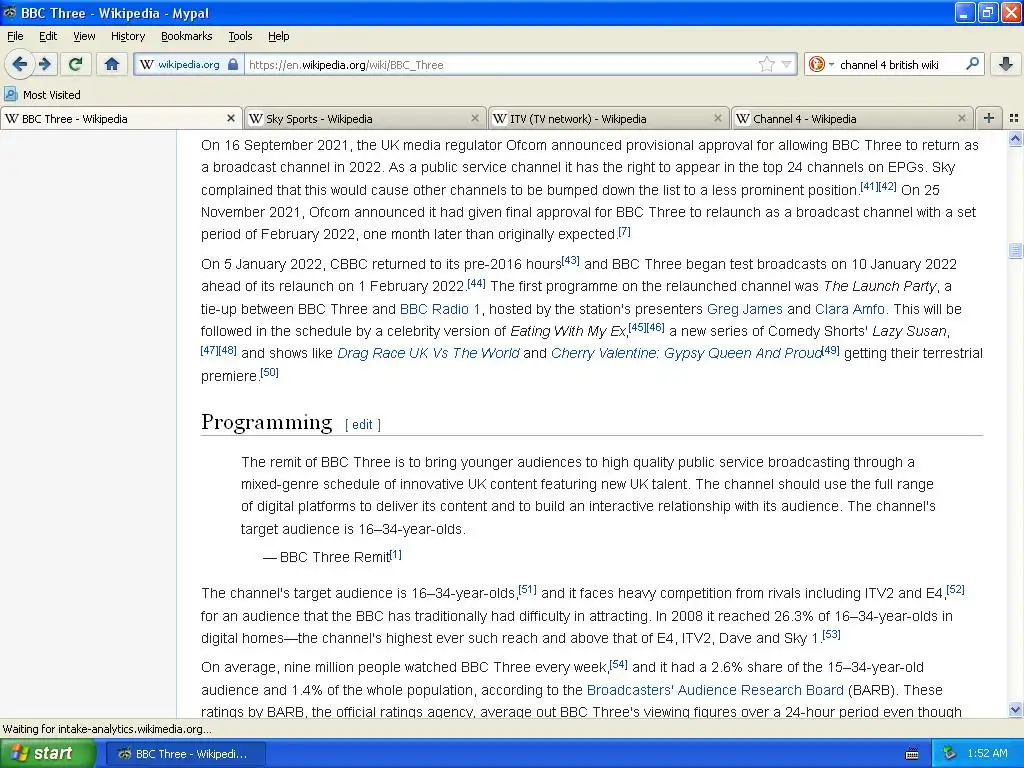This screenshot has height=768, width=1024.
Task: Open the Tools menu
Action: tap(240, 36)
